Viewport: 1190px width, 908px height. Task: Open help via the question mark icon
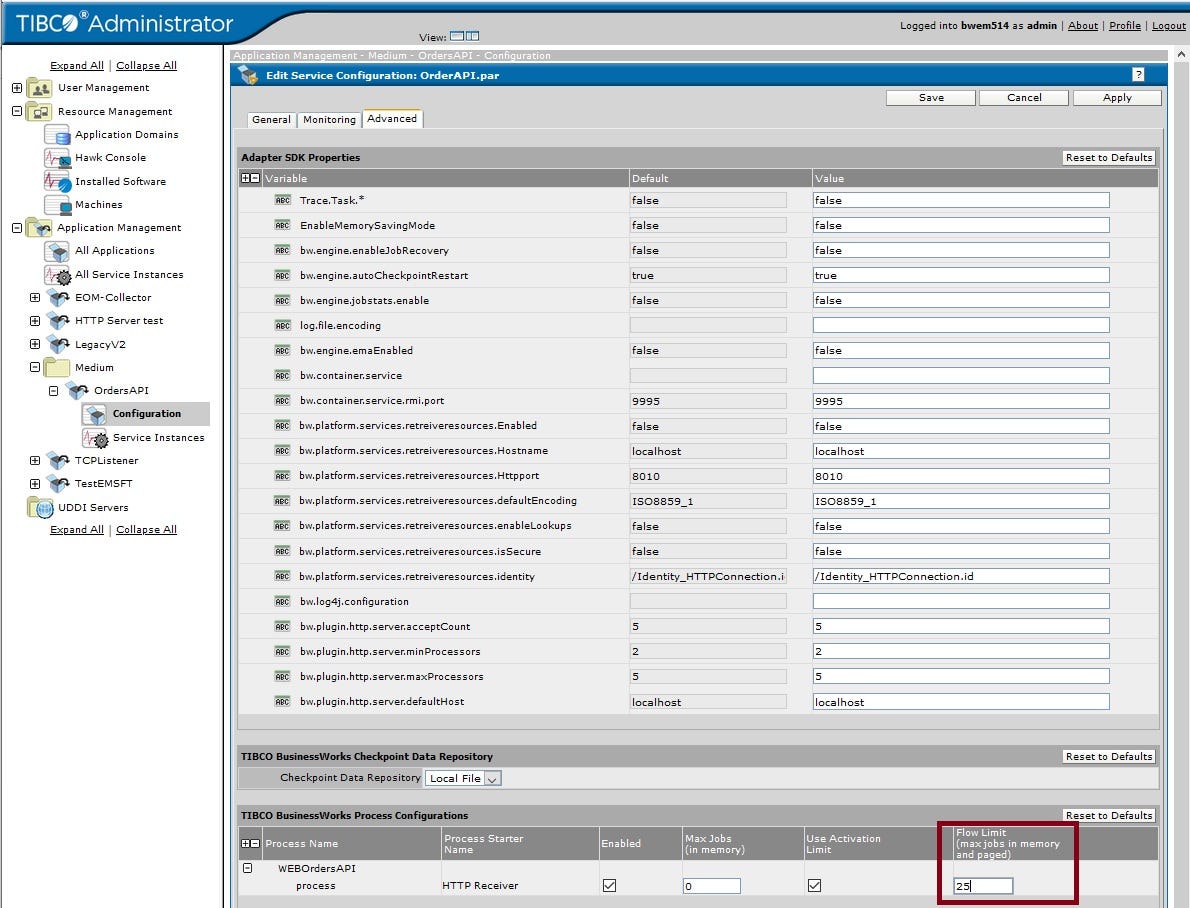click(1138, 73)
